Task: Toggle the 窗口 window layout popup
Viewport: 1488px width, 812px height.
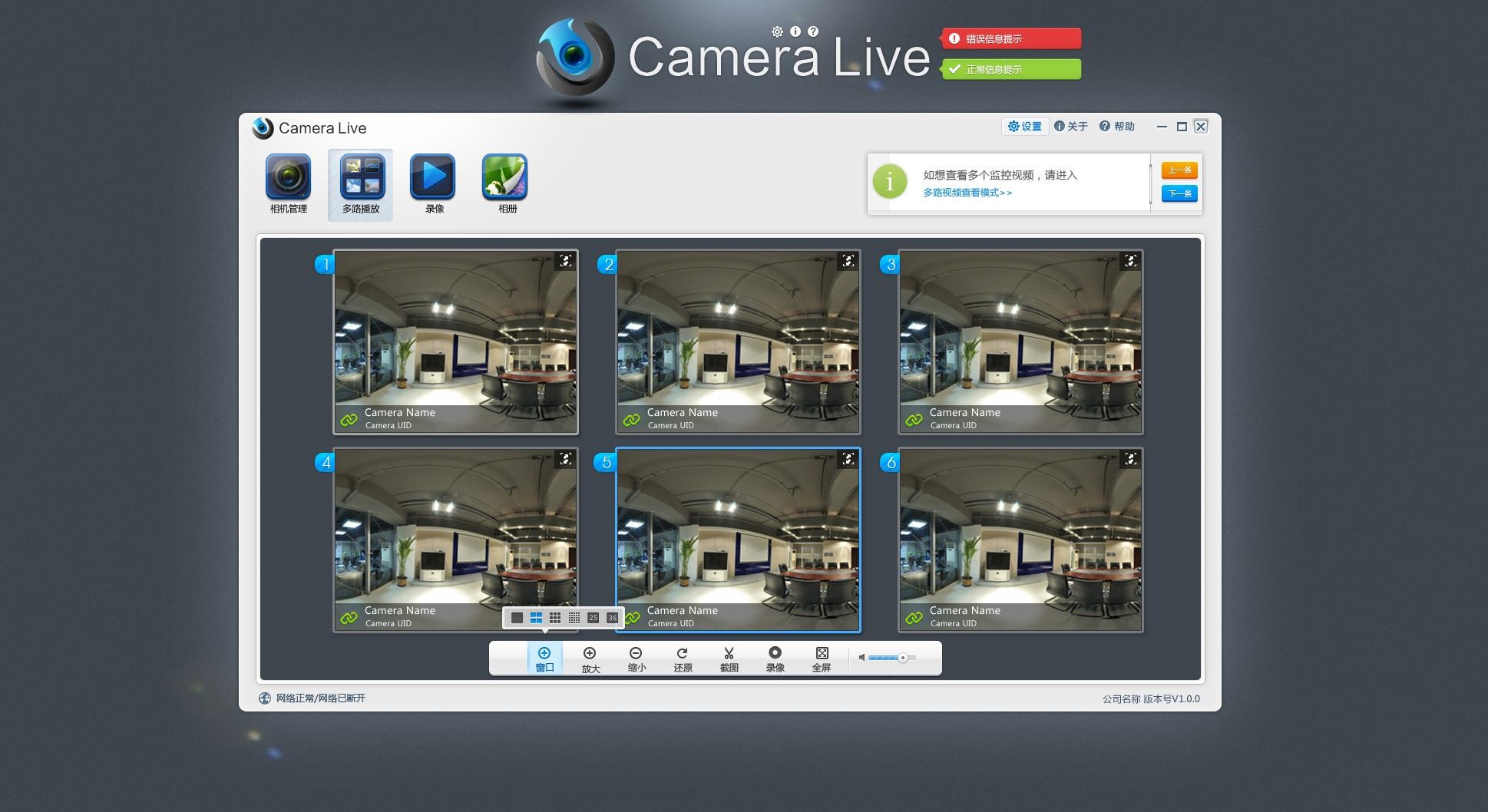Action: click(544, 659)
